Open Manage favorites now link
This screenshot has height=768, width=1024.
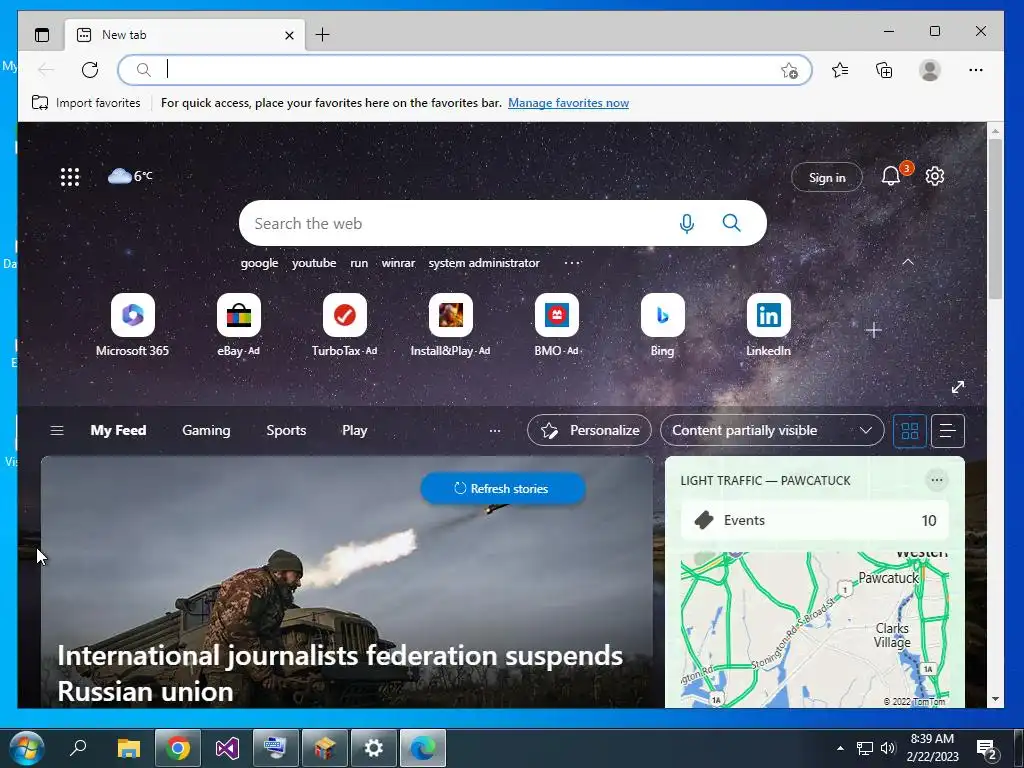click(568, 103)
